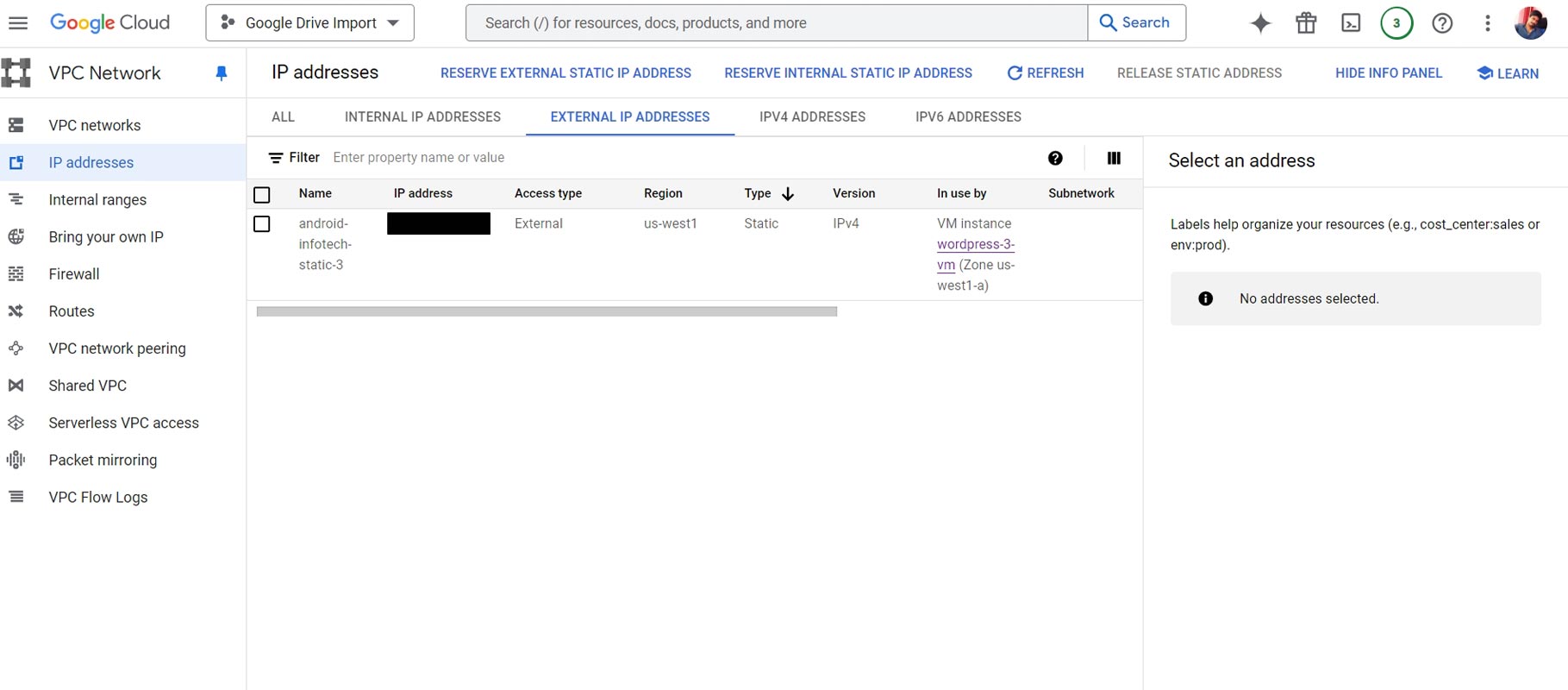Switch to the ALL tab

(283, 116)
